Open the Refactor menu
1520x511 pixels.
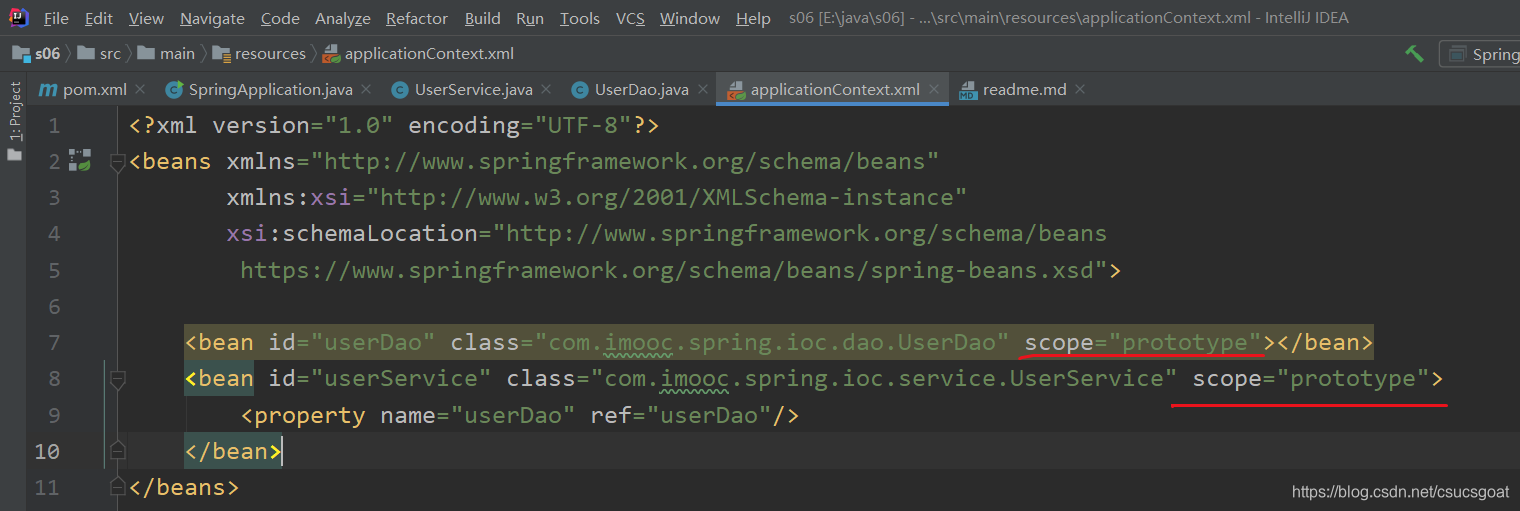point(417,18)
